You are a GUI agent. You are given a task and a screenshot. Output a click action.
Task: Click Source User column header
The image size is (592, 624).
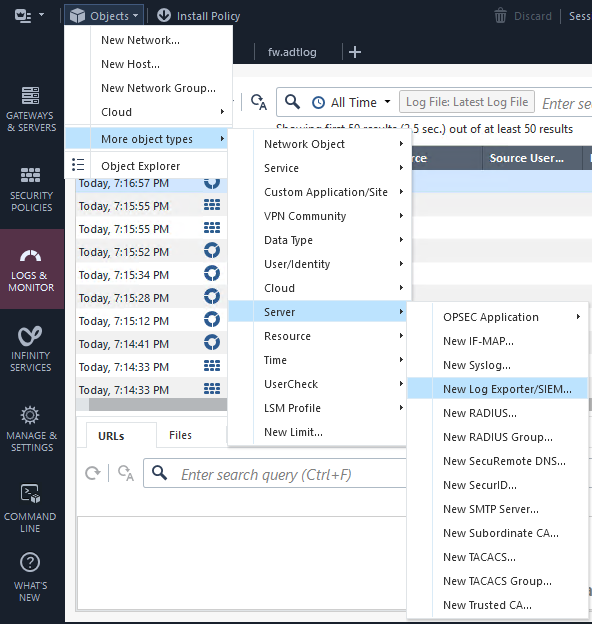(x=532, y=158)
